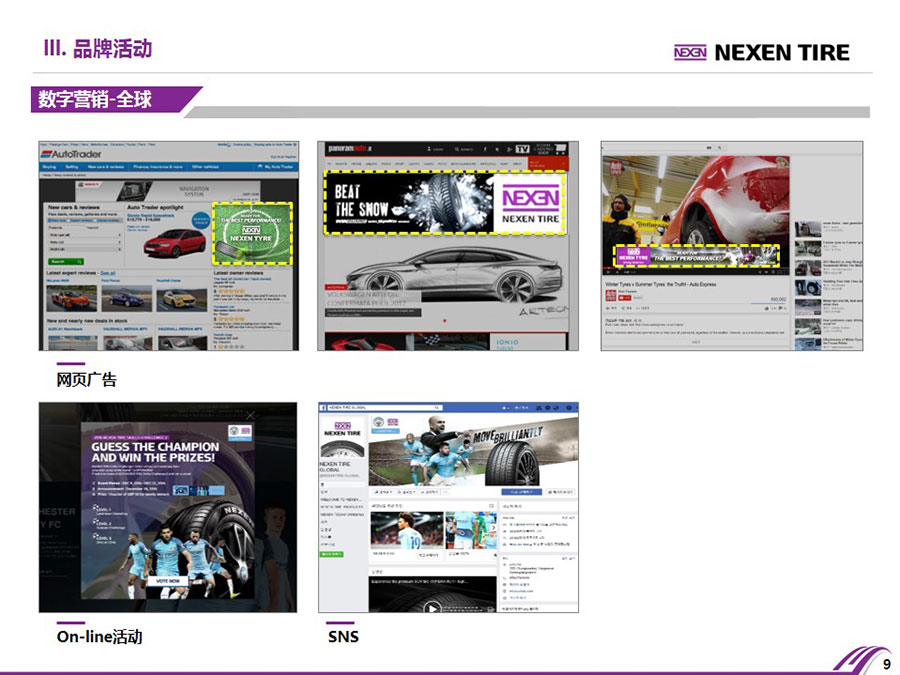Screen dimensions: 900x675
Task: Click the green button in Facebook left sidebar
Action: [x=331, y=554]
